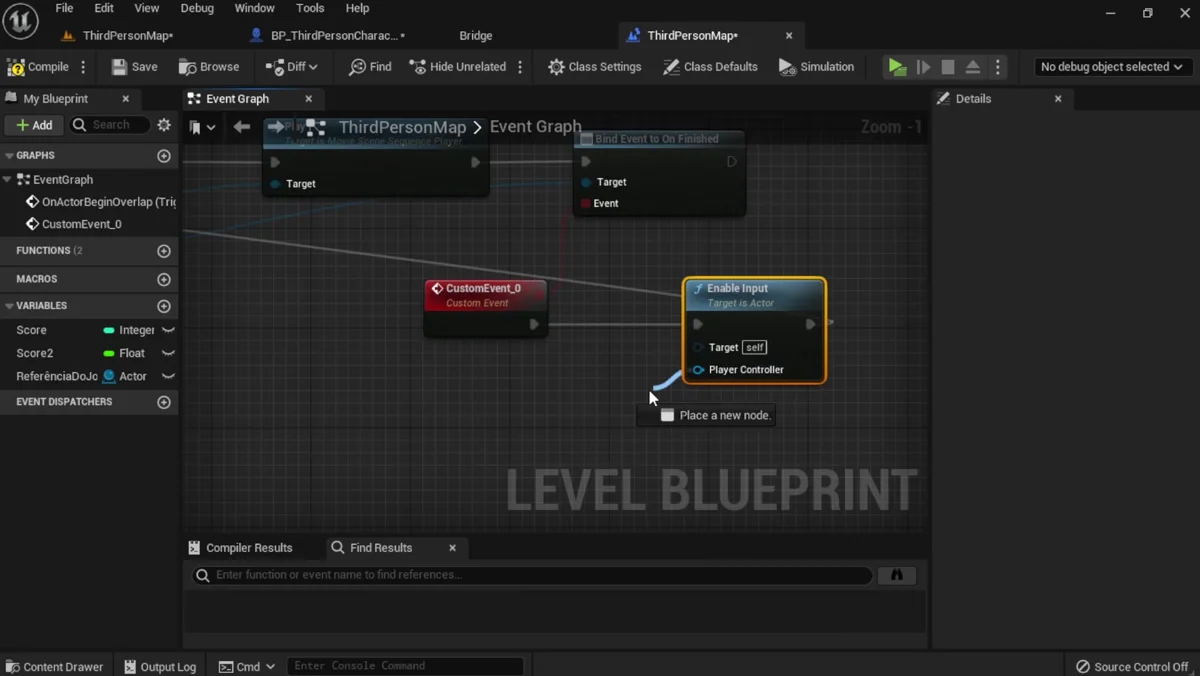
Task: Add a new function with plus icon
Action: click(x=164, y=251)
